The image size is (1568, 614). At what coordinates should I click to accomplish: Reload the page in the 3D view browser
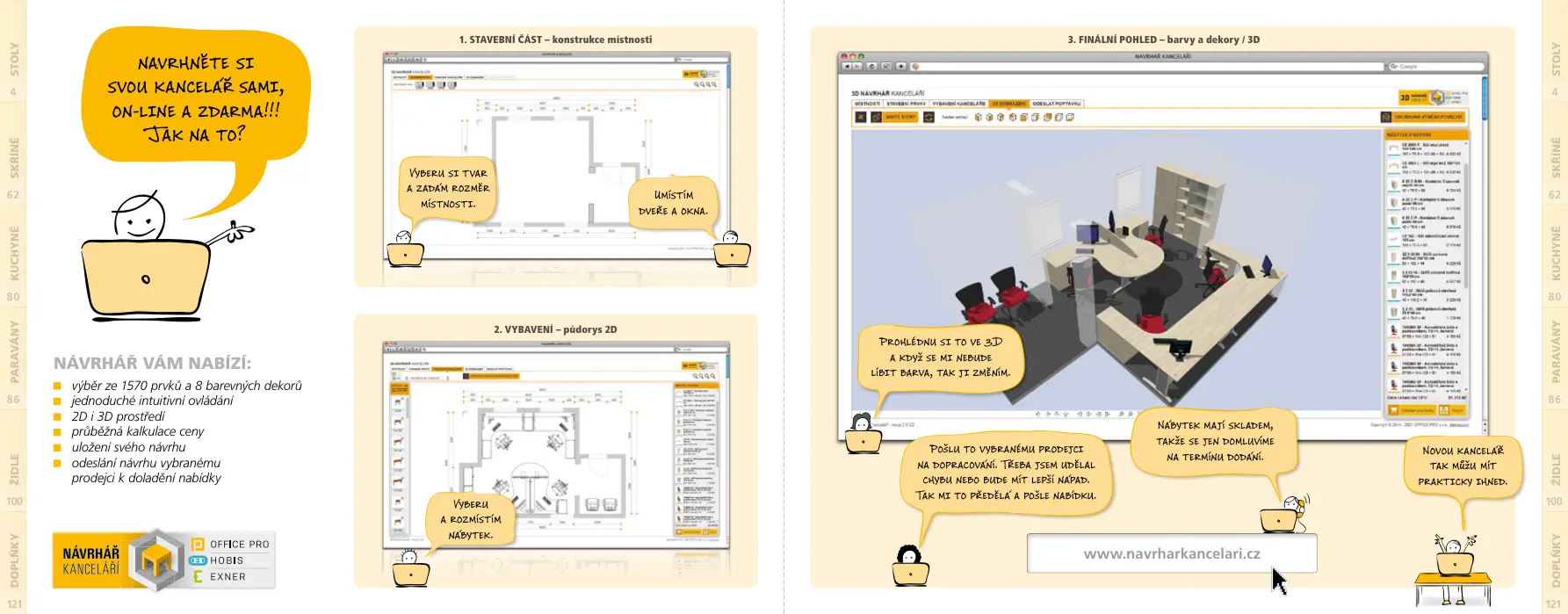click(871, 67)
